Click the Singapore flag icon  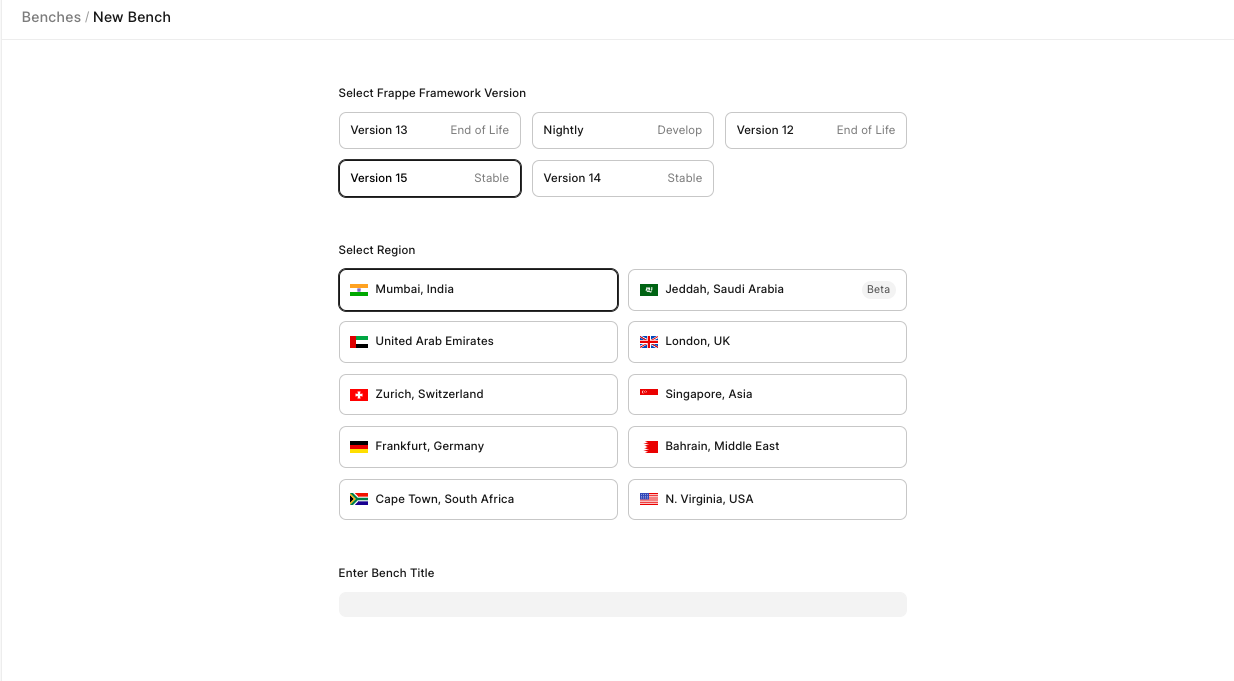(x=648, y=394)
